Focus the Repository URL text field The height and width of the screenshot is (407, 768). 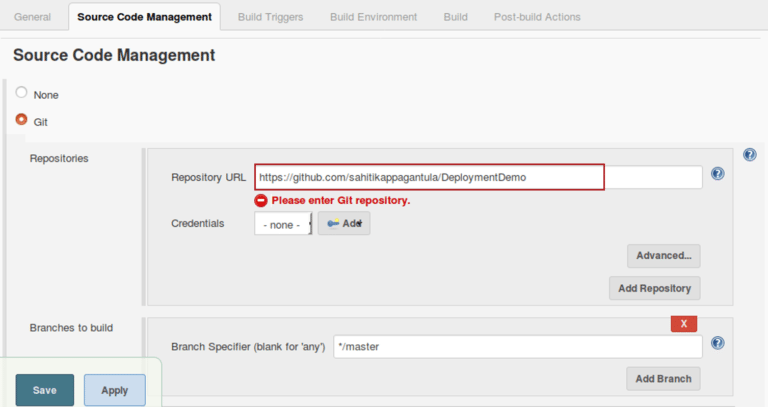(x=478, y=177)
